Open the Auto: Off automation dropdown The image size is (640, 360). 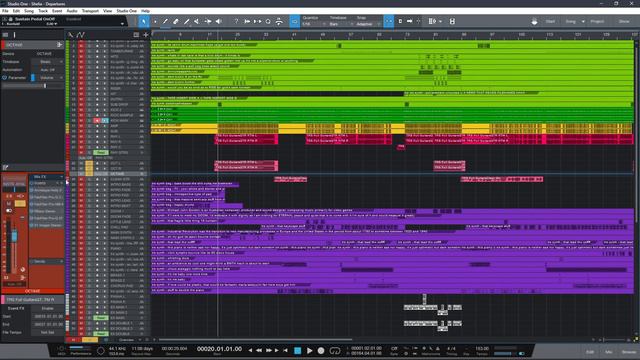click(x=48, y=70)
